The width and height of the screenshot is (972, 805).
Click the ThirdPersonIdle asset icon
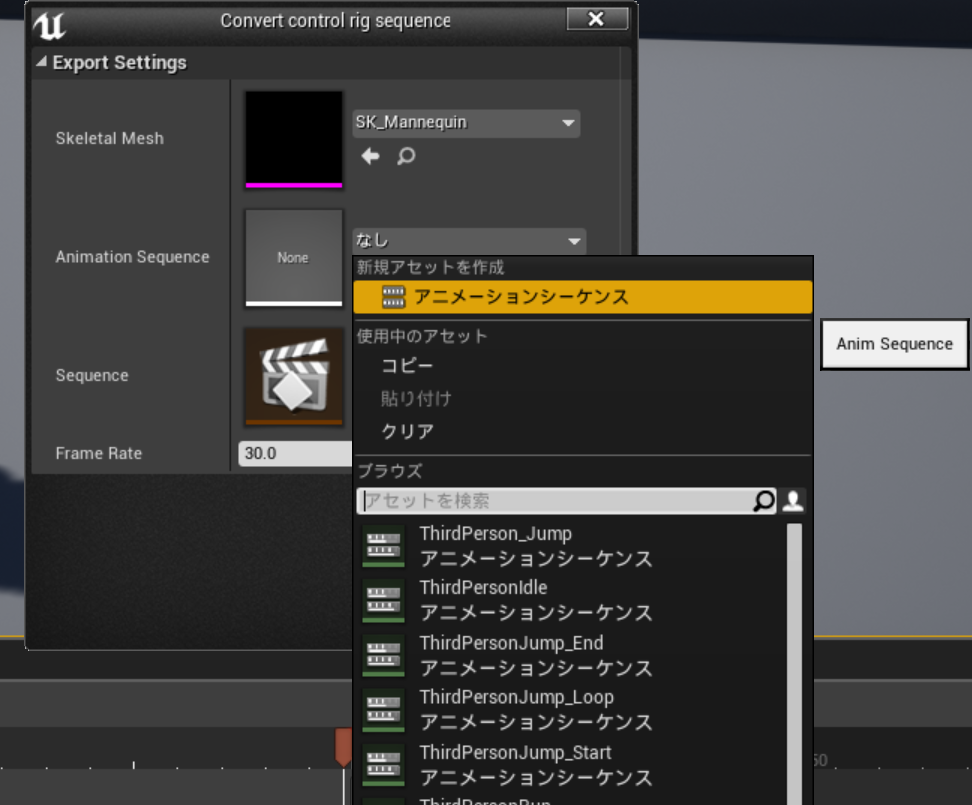(x=383, y=600)
